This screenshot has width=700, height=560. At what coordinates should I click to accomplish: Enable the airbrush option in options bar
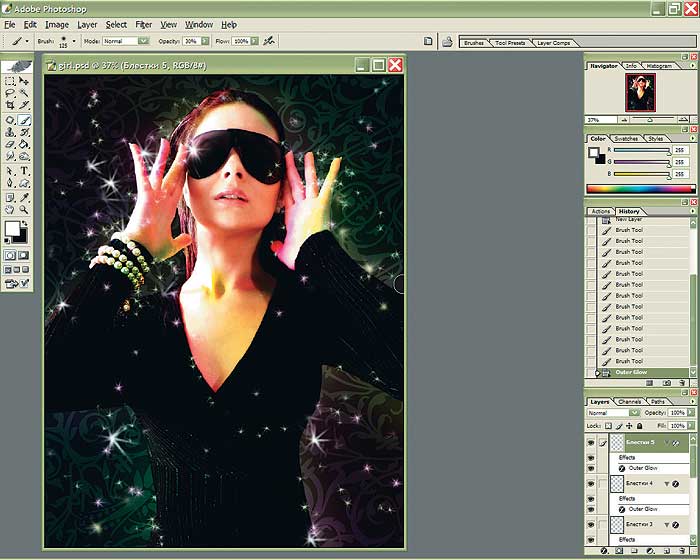click(x=268, y=41)
